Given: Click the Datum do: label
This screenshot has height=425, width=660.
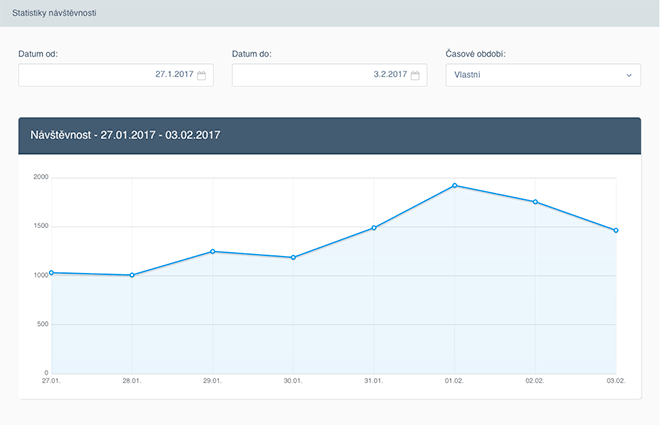Looking at the screenshot, I should pos(252,54).
